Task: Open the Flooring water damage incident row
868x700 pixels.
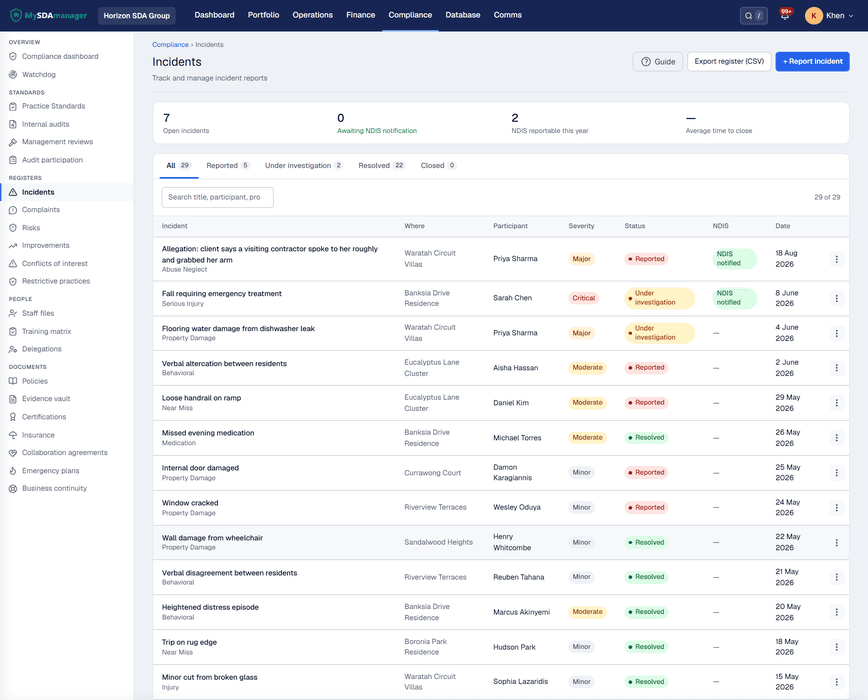Action: pyautogui.click(x=500, y=333)
